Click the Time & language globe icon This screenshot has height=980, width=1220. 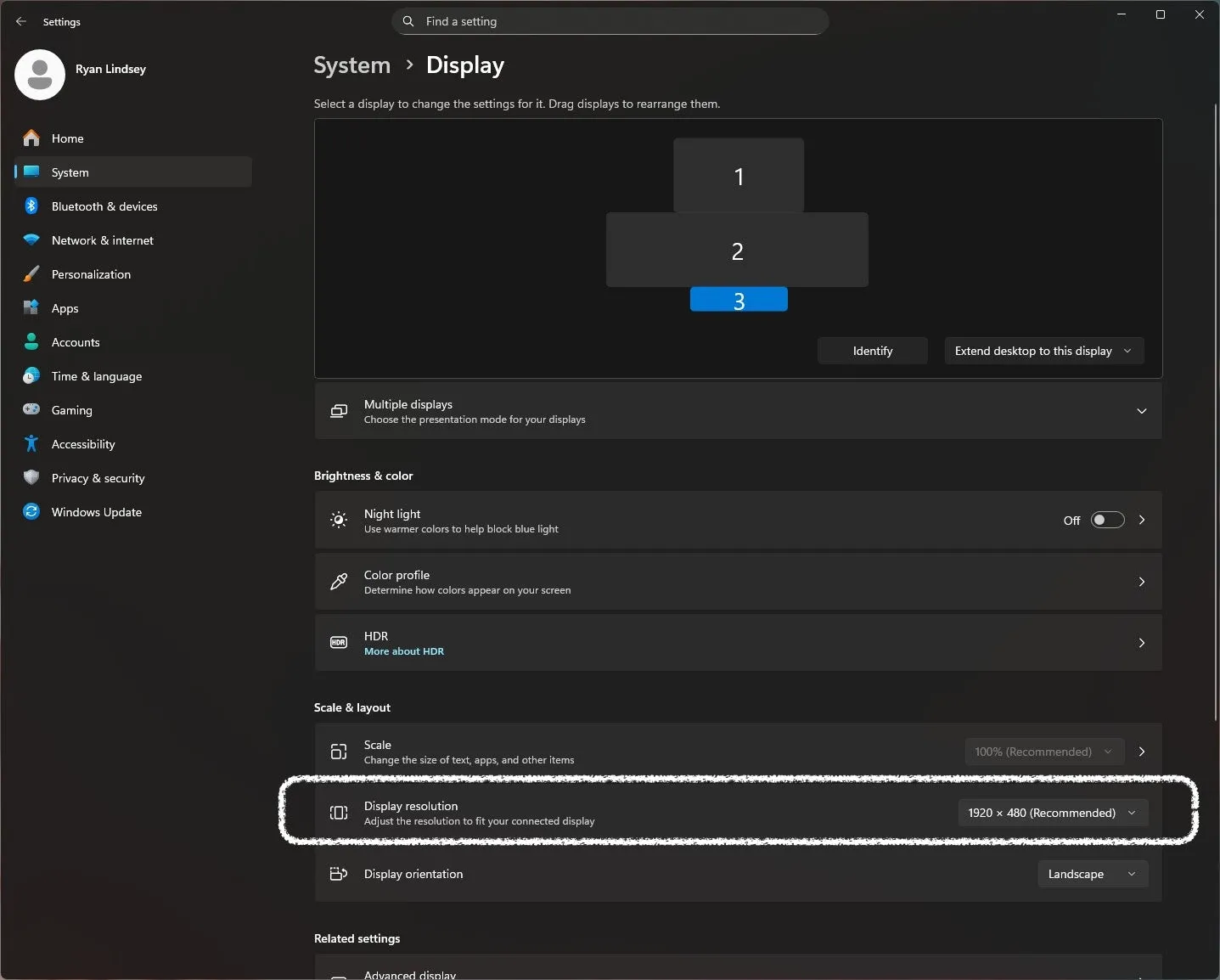(31, 375)
